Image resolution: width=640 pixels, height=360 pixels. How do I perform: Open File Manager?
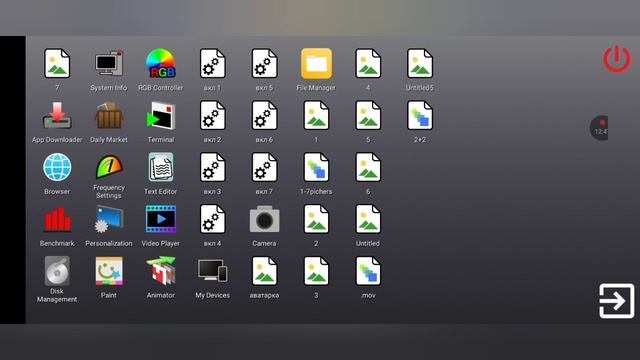tap(316, 64)
